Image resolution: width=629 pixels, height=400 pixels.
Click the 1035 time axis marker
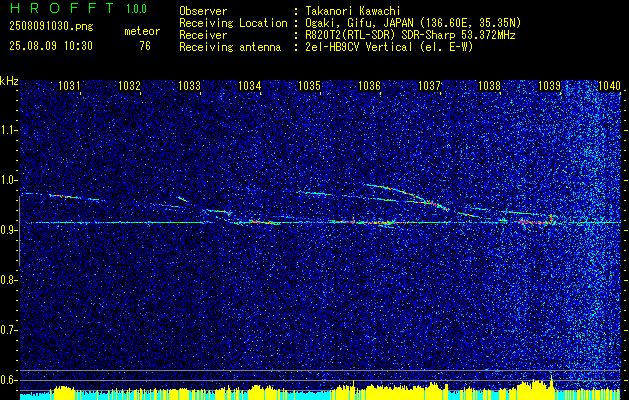pos(309,85)
